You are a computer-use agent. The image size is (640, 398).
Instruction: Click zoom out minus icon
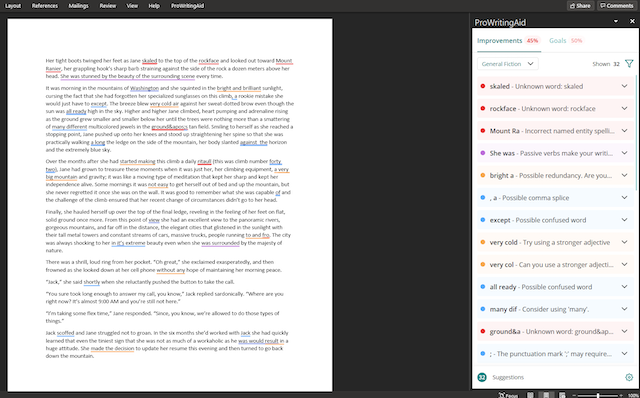[574, 395]
